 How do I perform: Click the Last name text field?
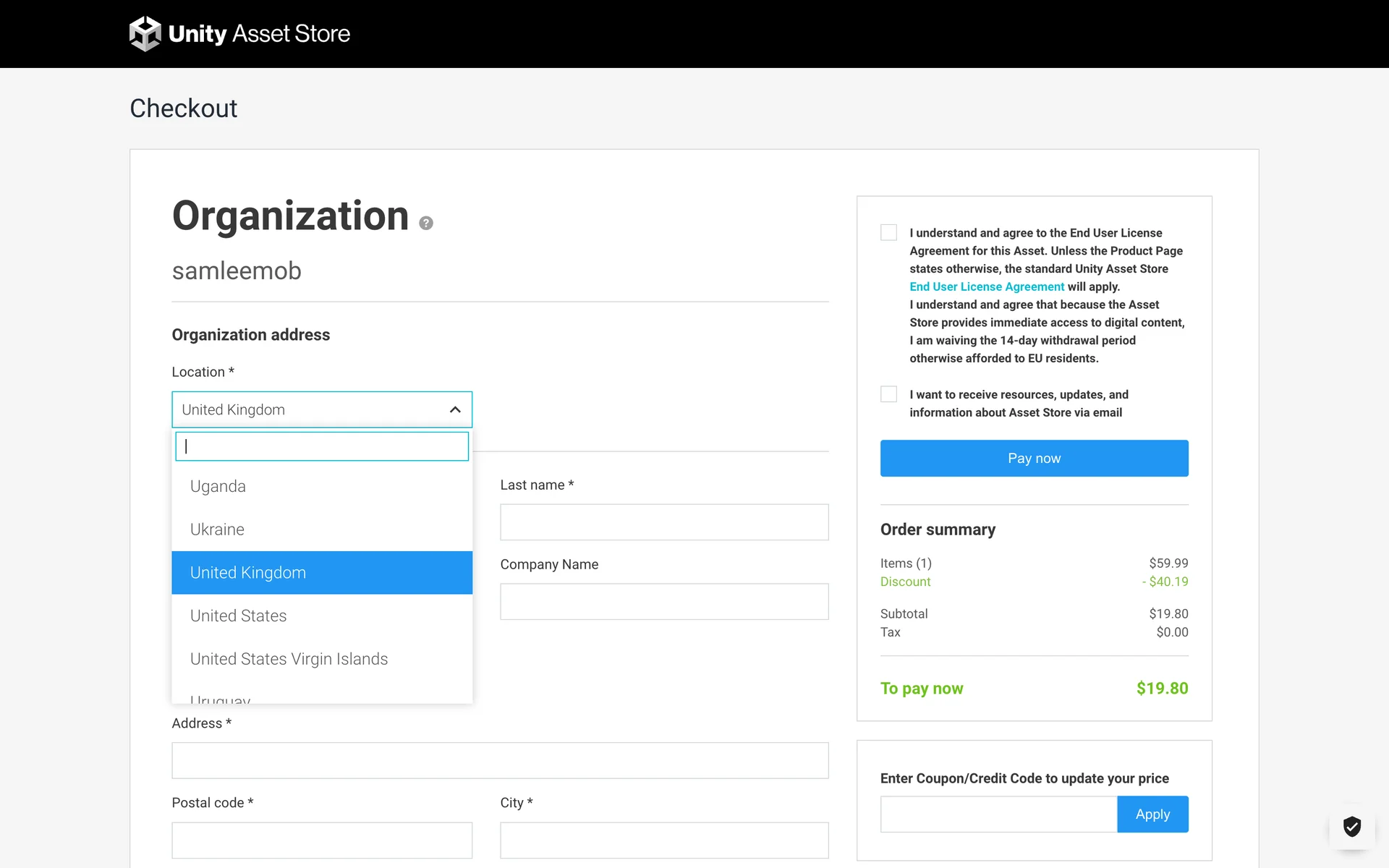pos(663,522)
